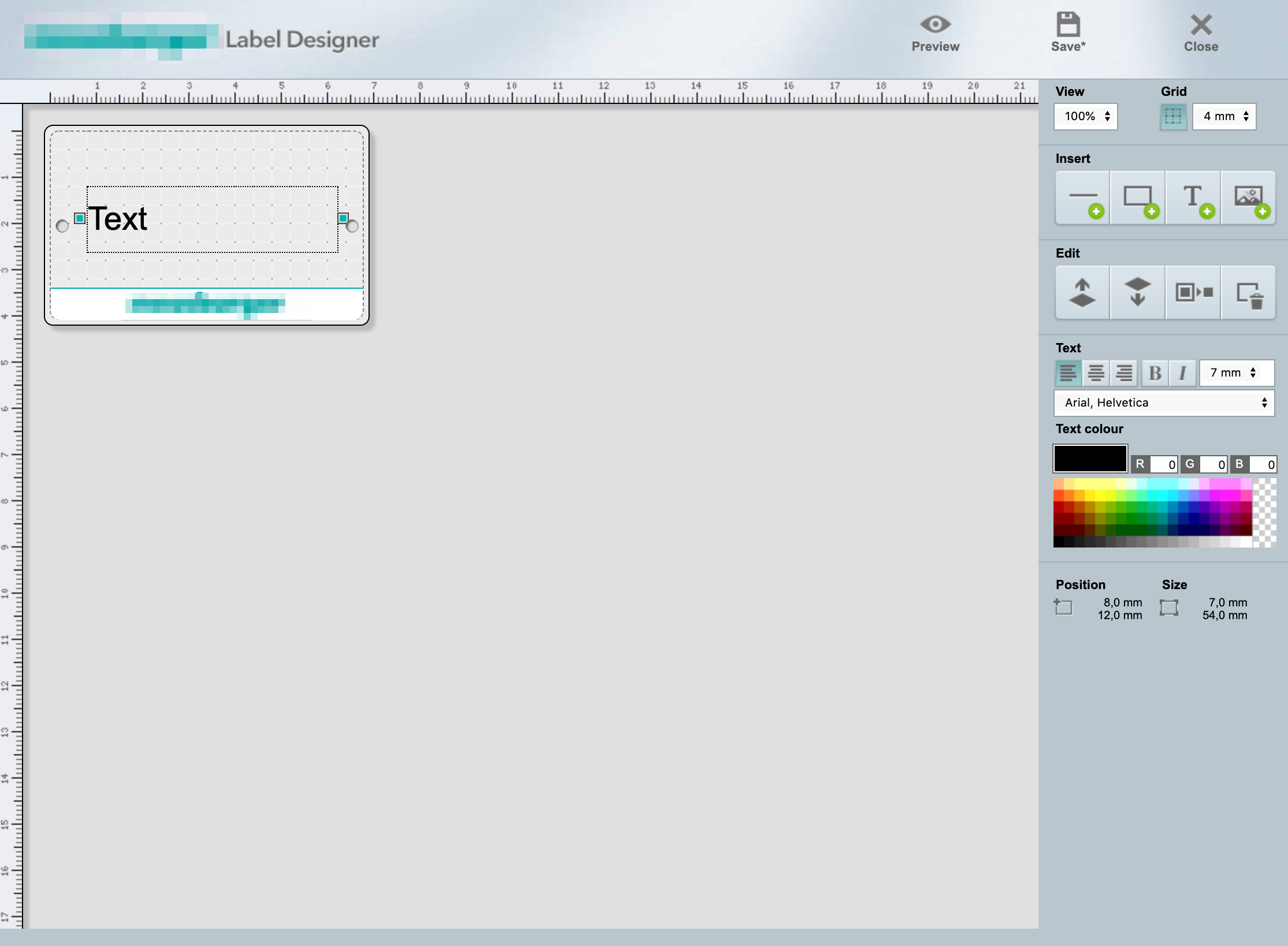Insert a rectangle shape
The height and width of the screenshot is (946, 1288).
point(1137,198)
